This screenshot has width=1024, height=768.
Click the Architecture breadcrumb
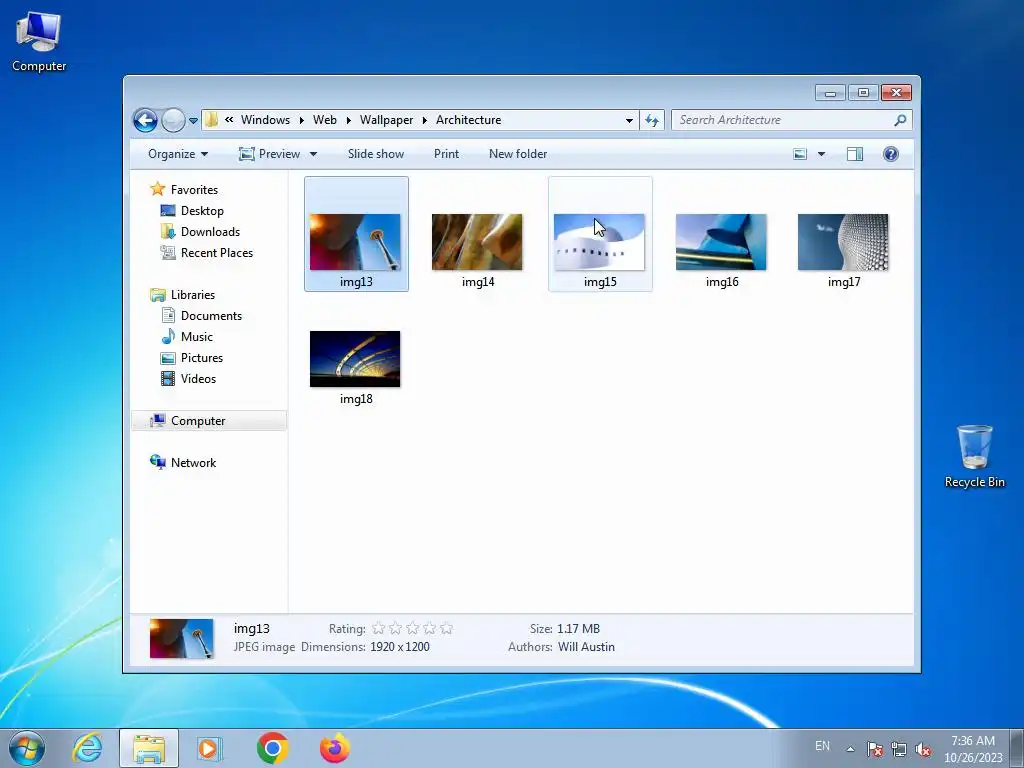tap(468, 120)
